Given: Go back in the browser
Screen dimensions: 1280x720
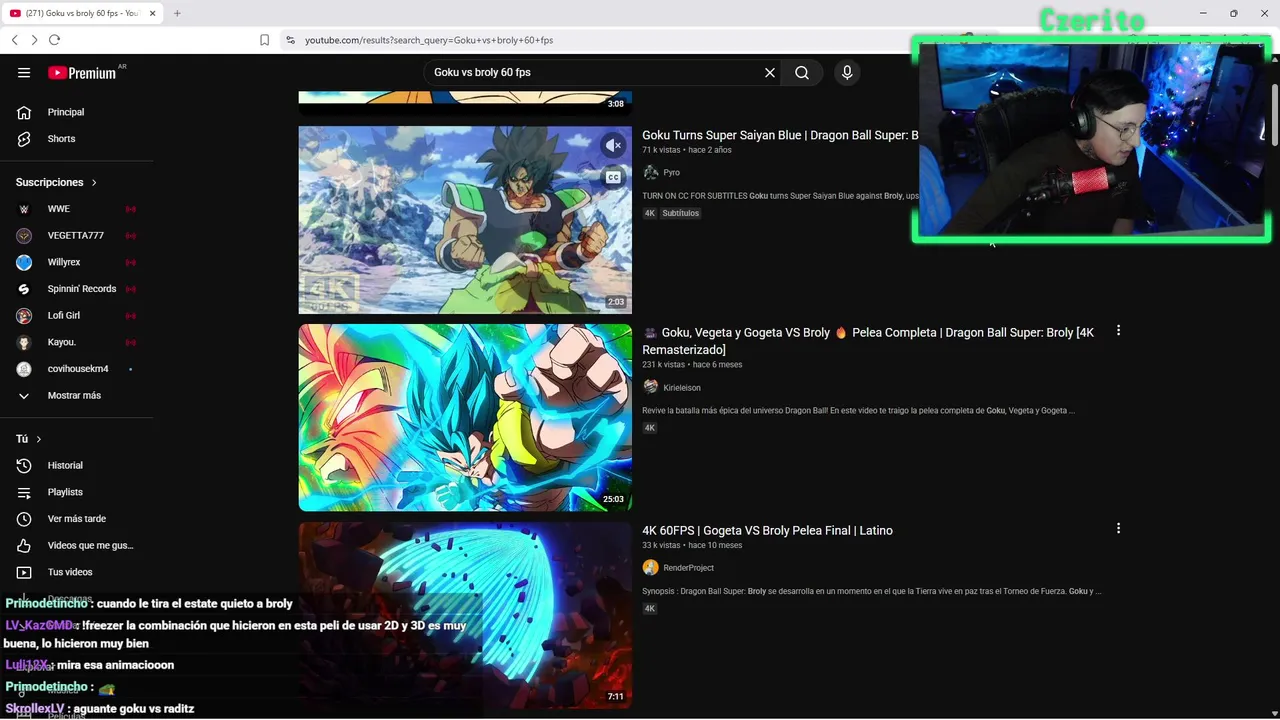Looking at the screenshot, I should (14, 40).
